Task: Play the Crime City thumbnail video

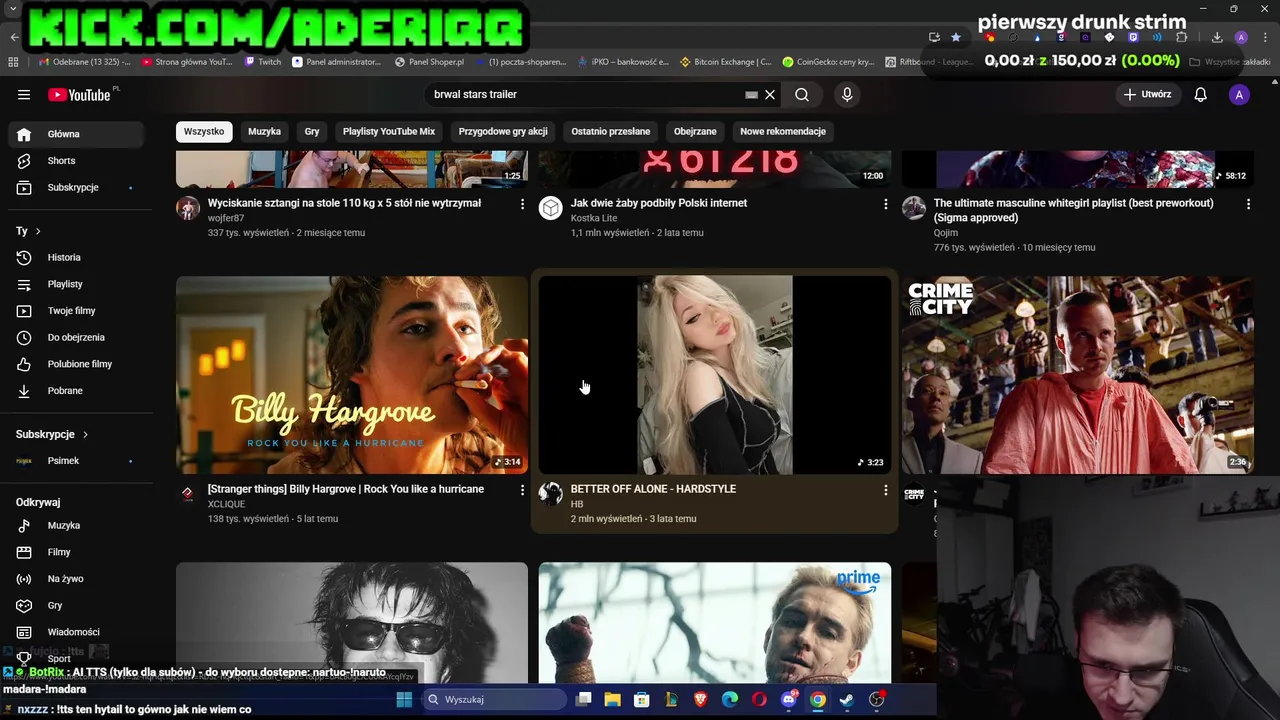Action: [1077, 375]
